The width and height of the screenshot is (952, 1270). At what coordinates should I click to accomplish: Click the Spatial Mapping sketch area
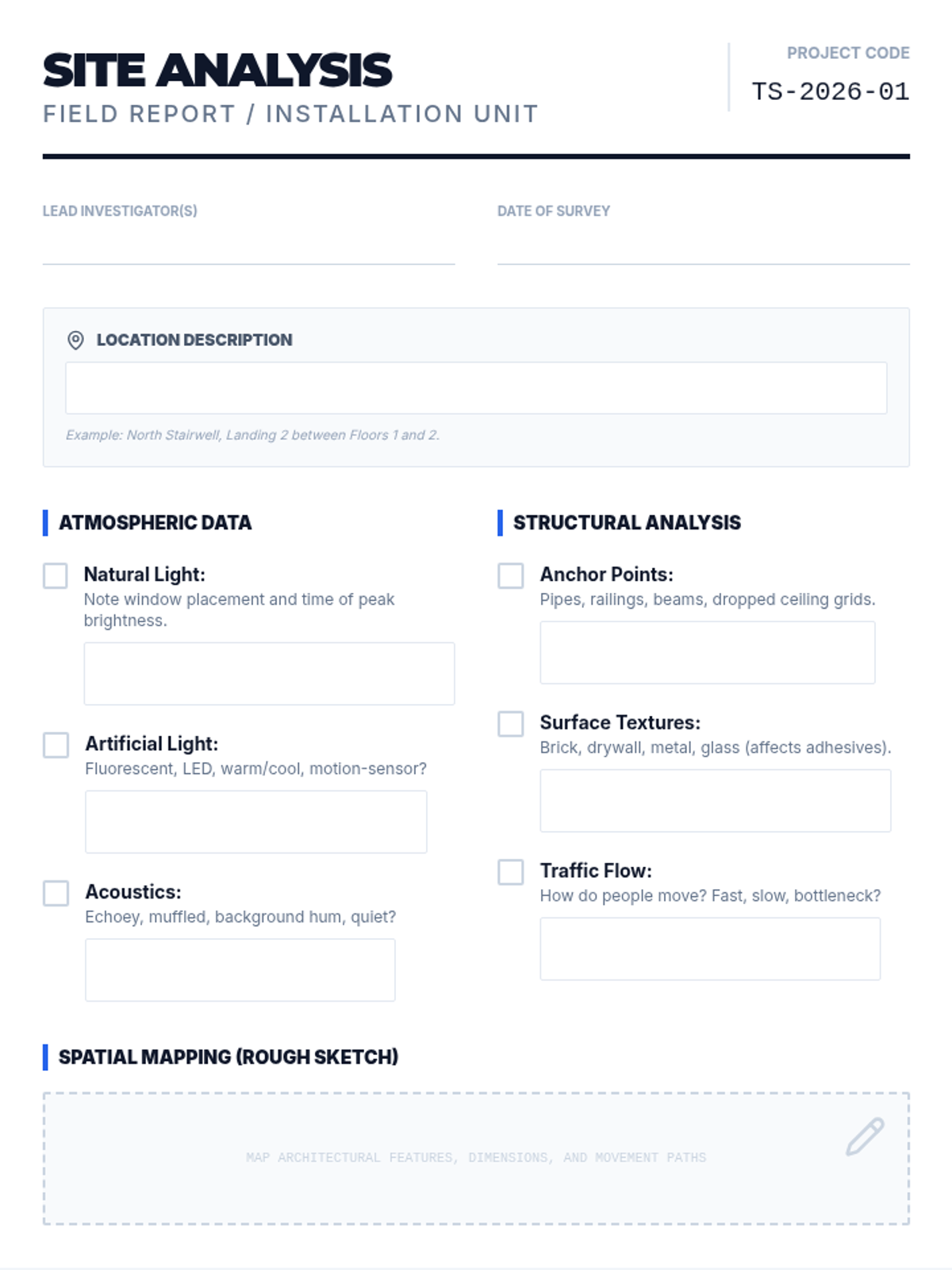point(476,1183)
